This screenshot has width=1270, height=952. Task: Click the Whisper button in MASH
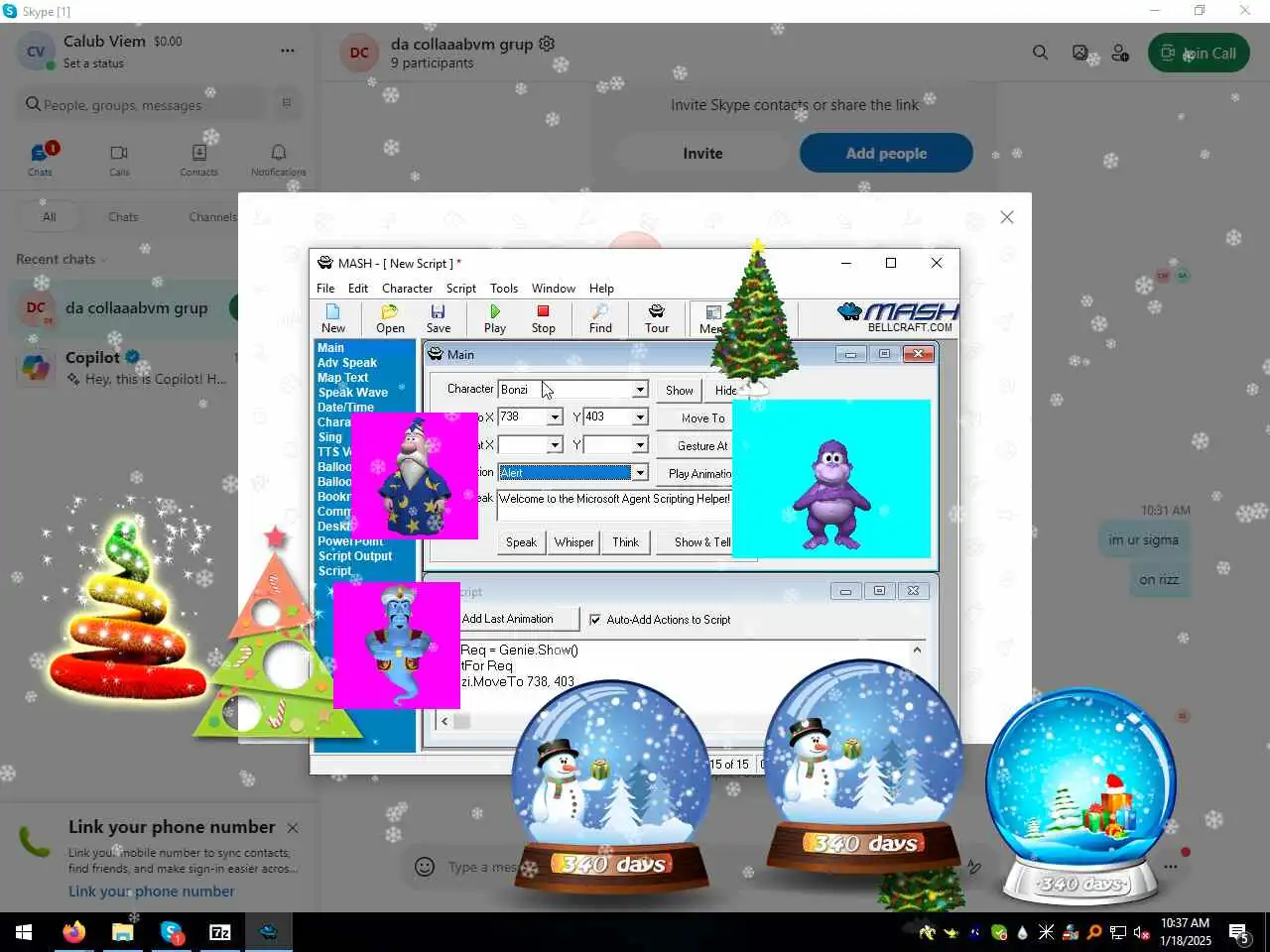tap(573, 542)
